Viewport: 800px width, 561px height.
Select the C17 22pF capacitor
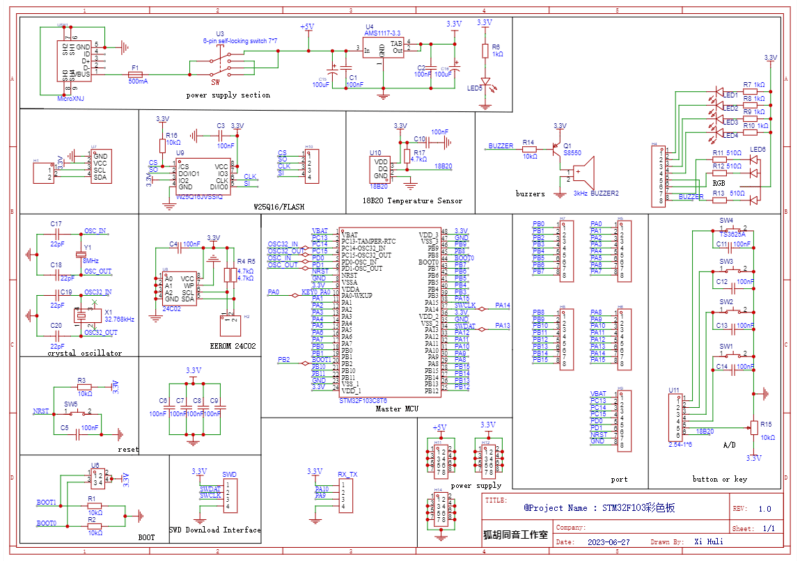point(57,234)
